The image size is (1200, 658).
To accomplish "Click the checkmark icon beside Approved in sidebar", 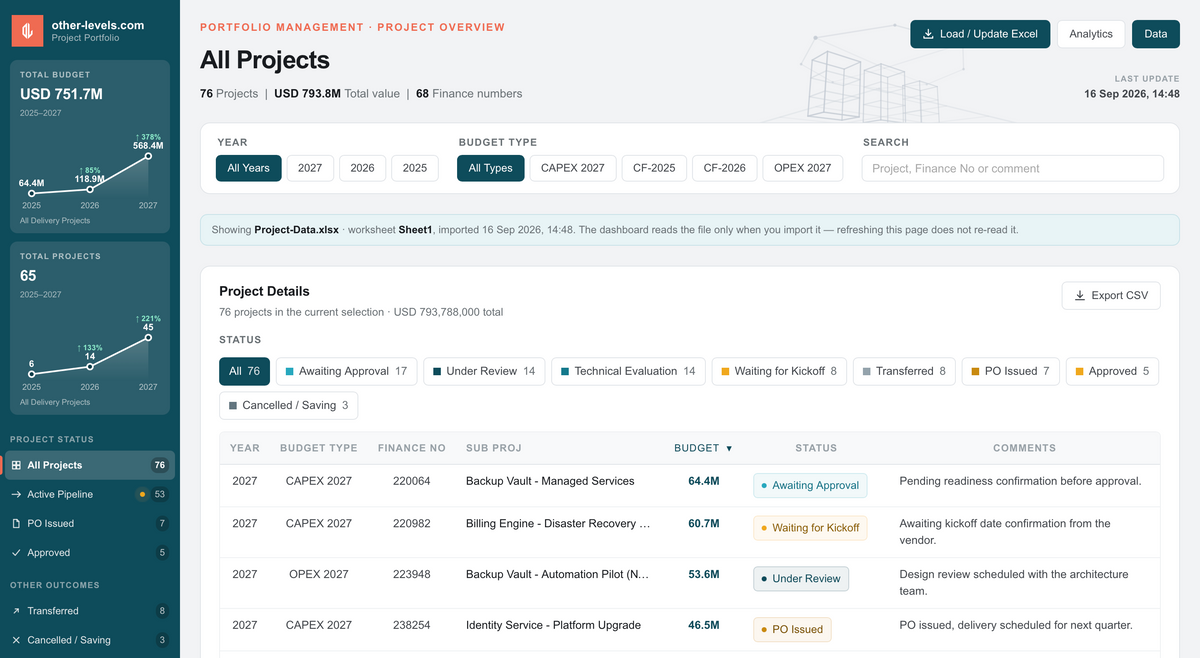I will (16, 552).
